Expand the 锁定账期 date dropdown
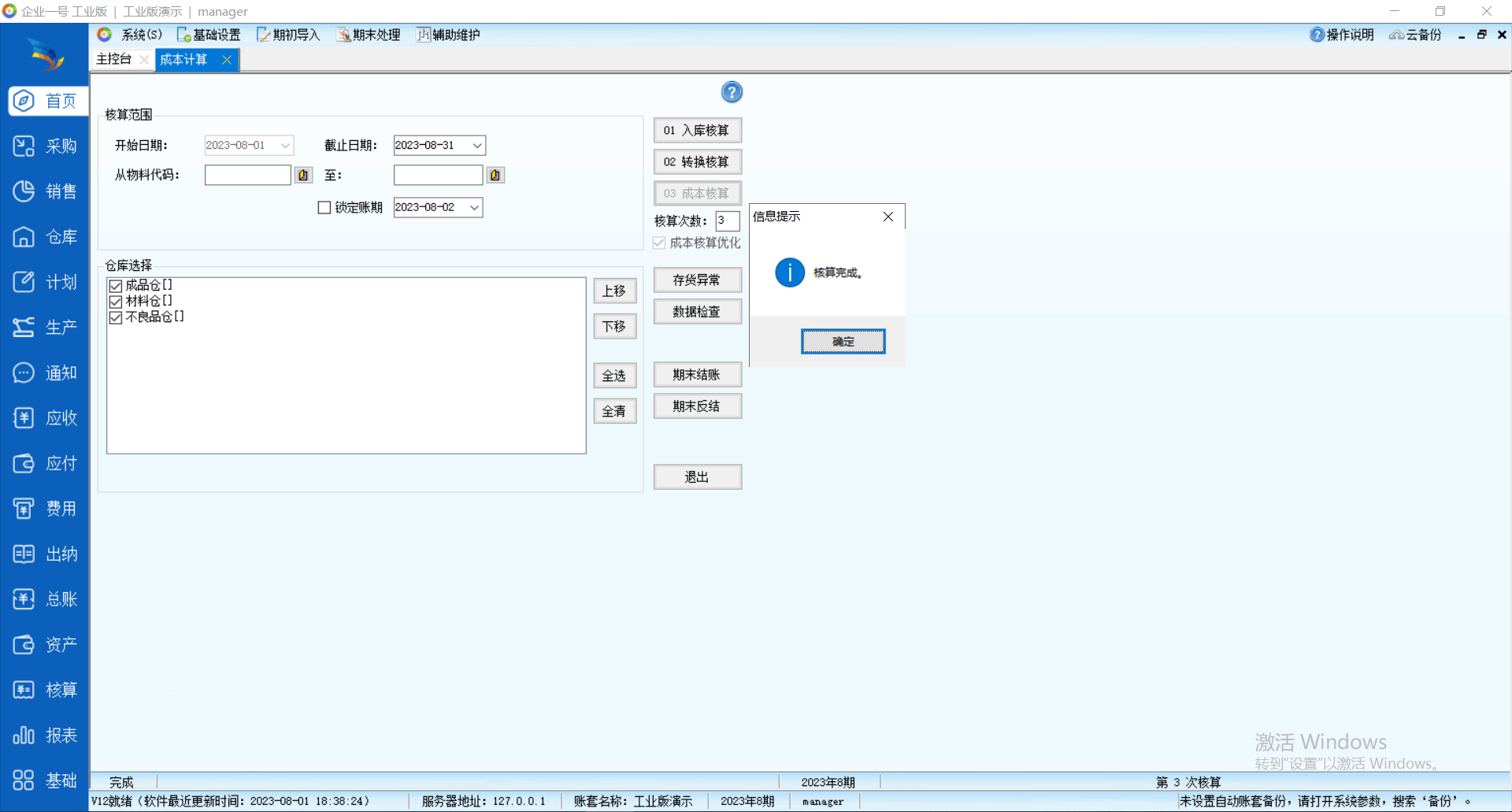1512x812 pixels. pos(474,208)
